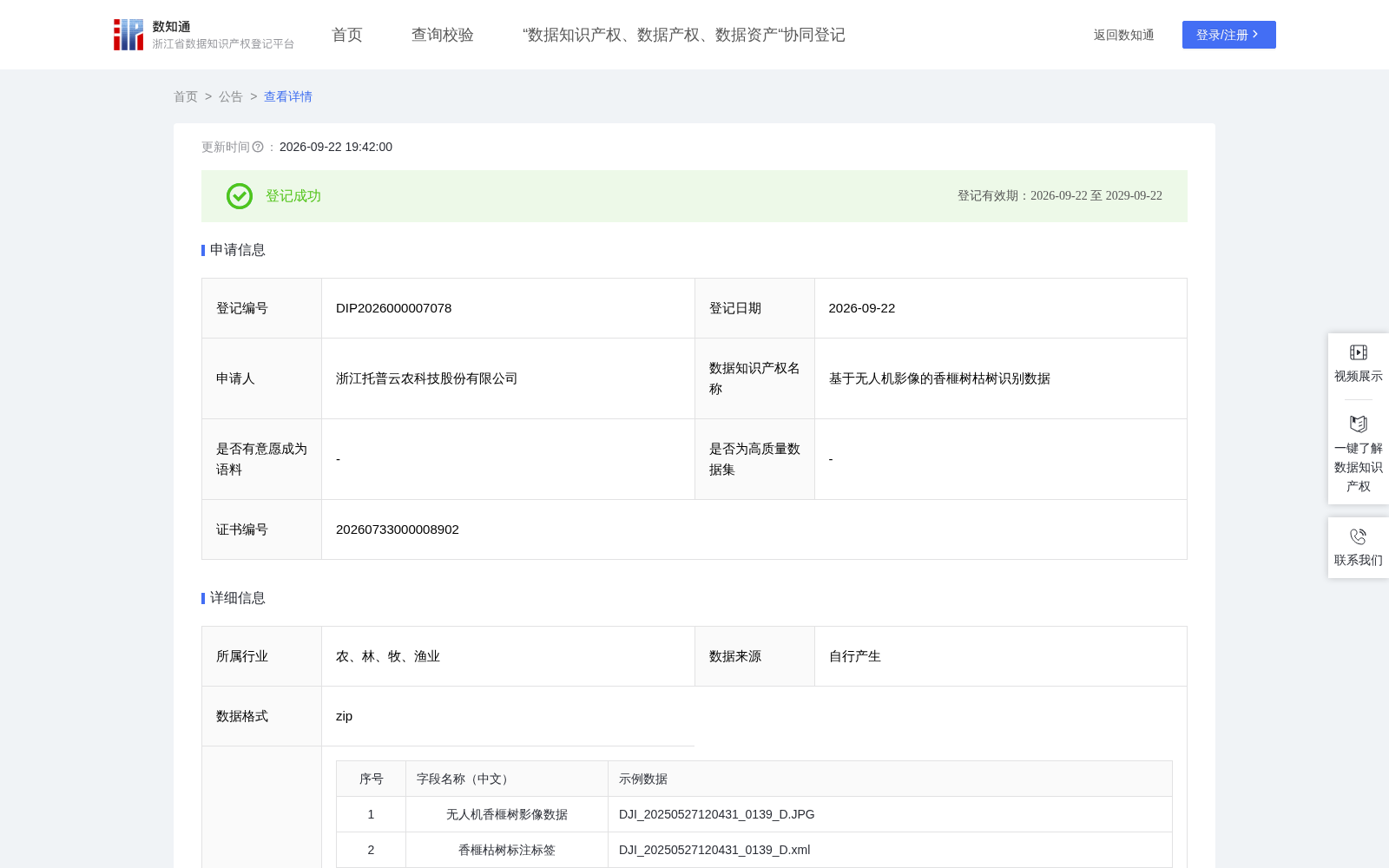1389x868 pixels.
Task: Click the 登记有效期 validity period text
Action: point(1060,196)
